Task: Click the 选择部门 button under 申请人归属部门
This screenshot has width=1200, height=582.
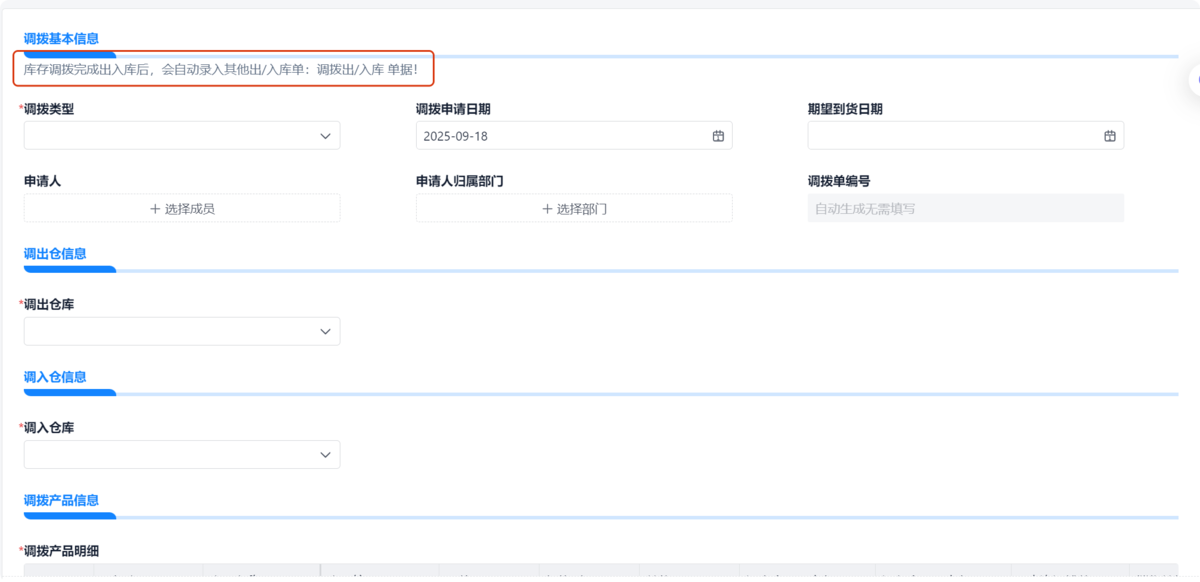Action: point(574,208)
